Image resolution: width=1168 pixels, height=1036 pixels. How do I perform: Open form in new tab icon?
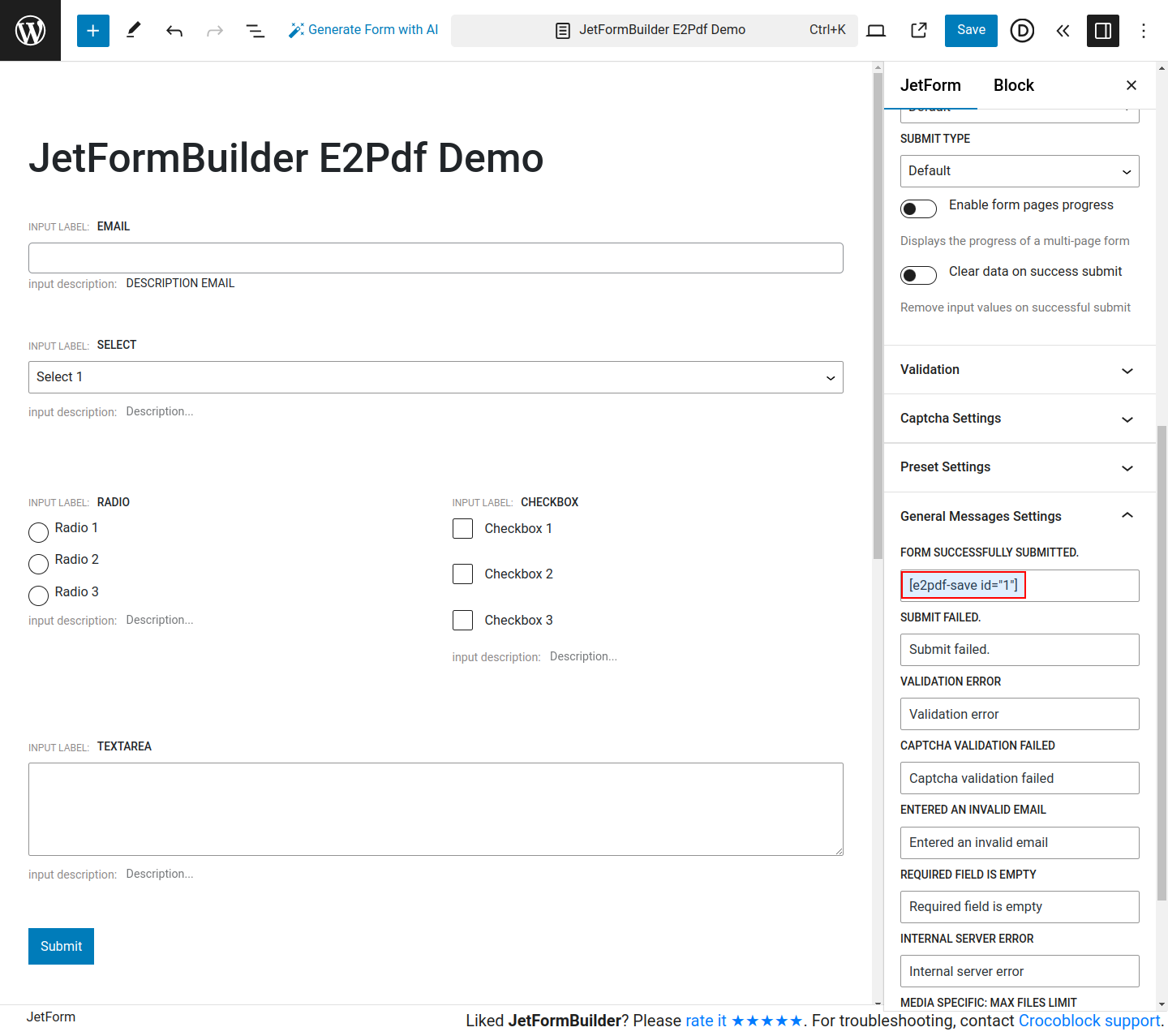pos(919,30)
